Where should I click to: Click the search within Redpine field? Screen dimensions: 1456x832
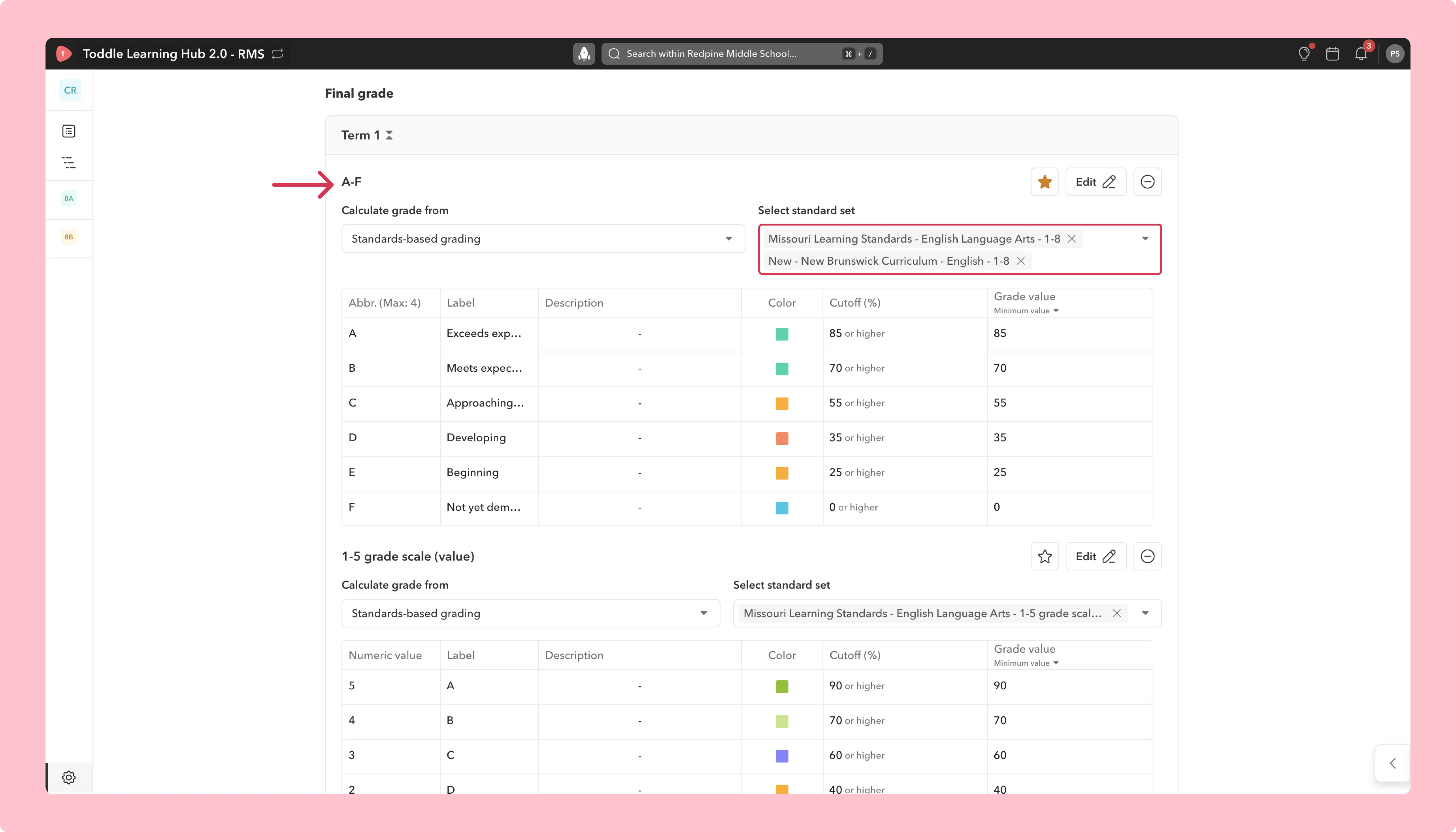coord(742,54)
